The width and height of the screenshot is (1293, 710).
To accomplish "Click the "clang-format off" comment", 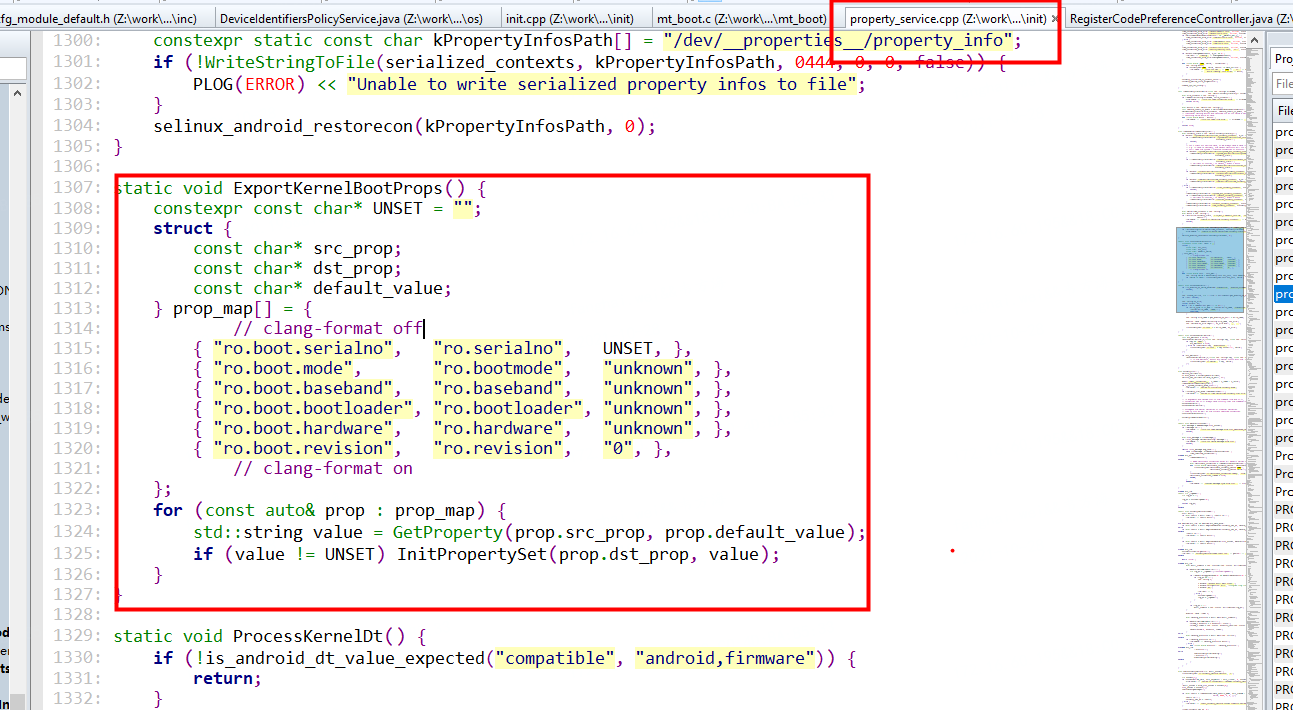I will click(x=328, y=328).
